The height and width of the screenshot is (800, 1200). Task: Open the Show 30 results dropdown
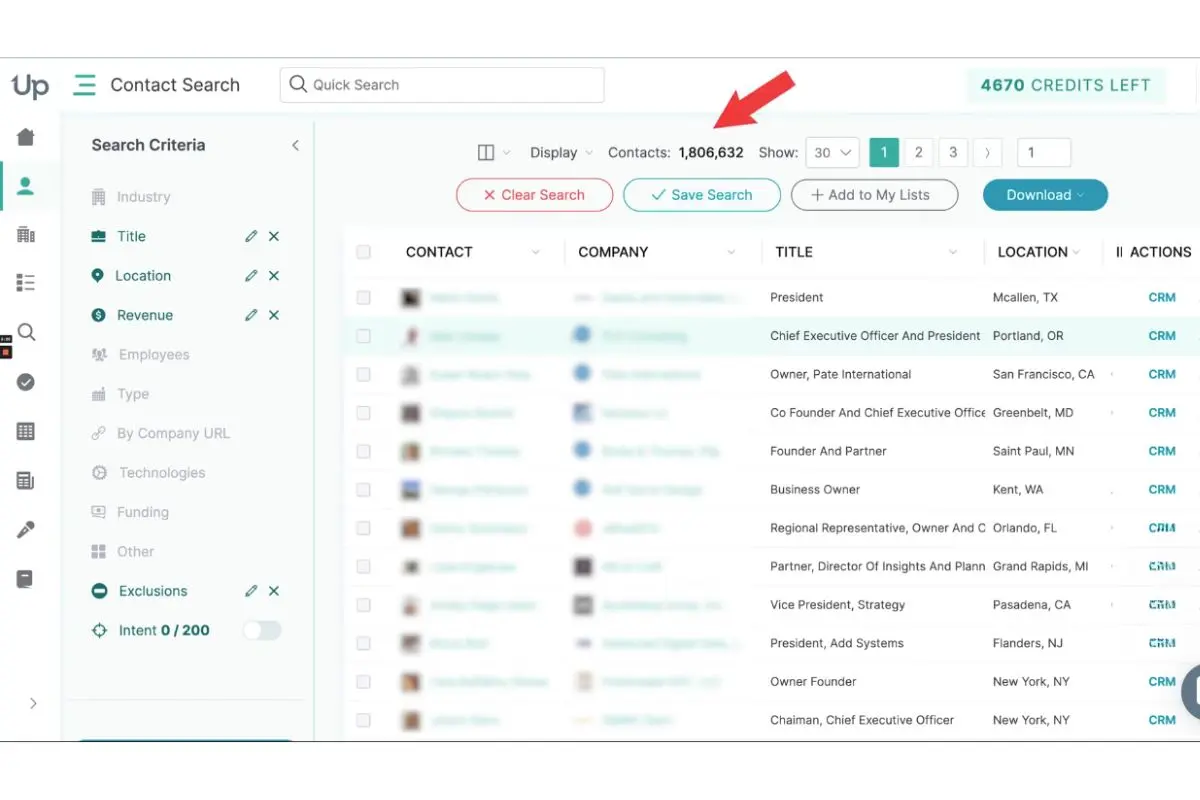point(833,152)
